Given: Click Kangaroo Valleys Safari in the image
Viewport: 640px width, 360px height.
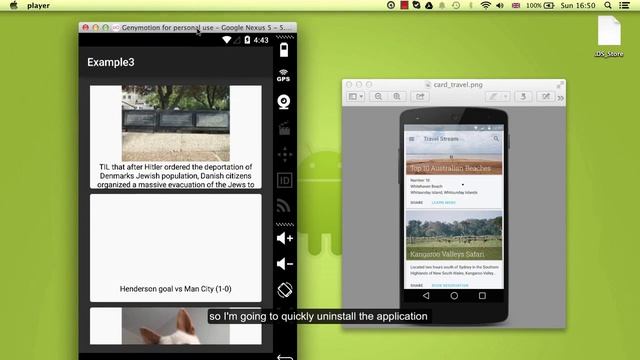Looking at the screenshot, I should coord(447,254).
